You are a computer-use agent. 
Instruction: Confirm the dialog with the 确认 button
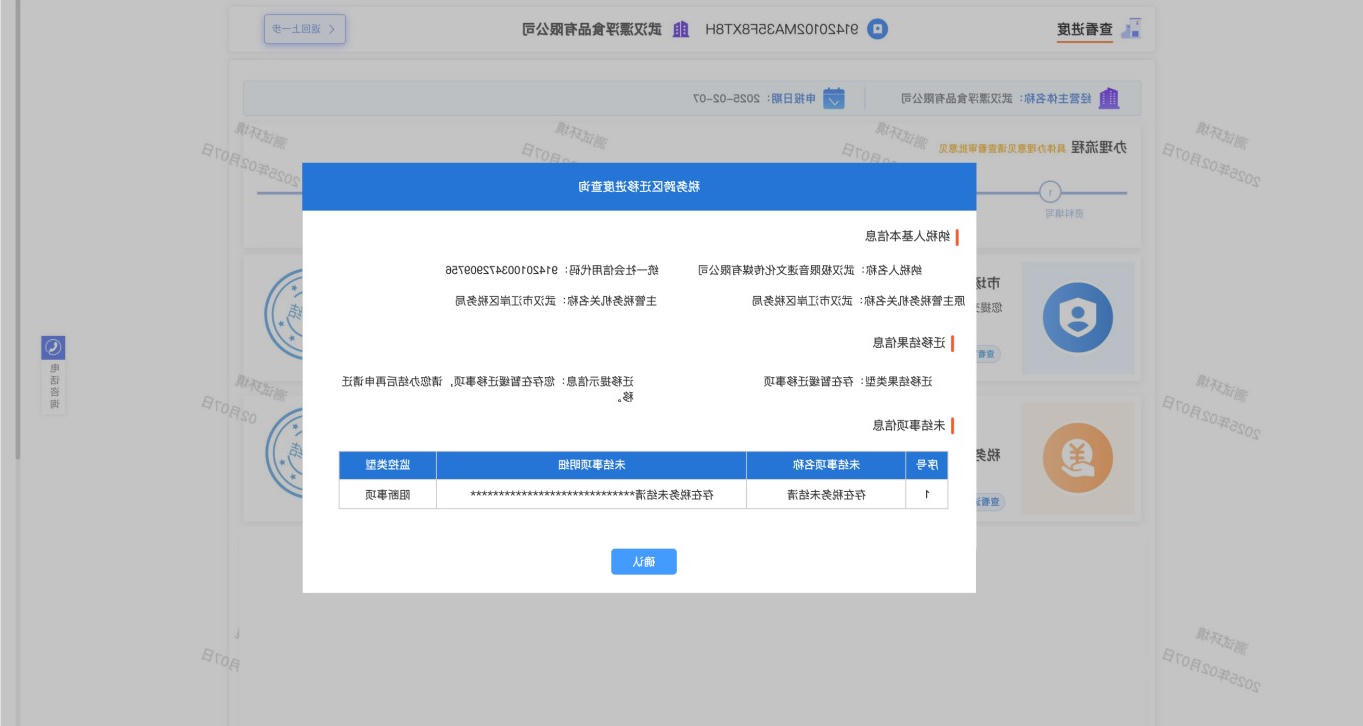(644, 562)
